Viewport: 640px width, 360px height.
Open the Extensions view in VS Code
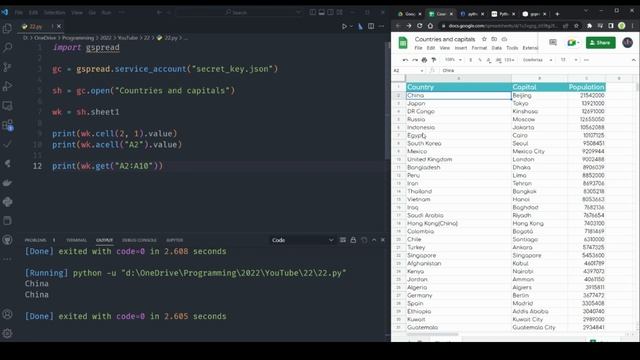tap(7, 125)
